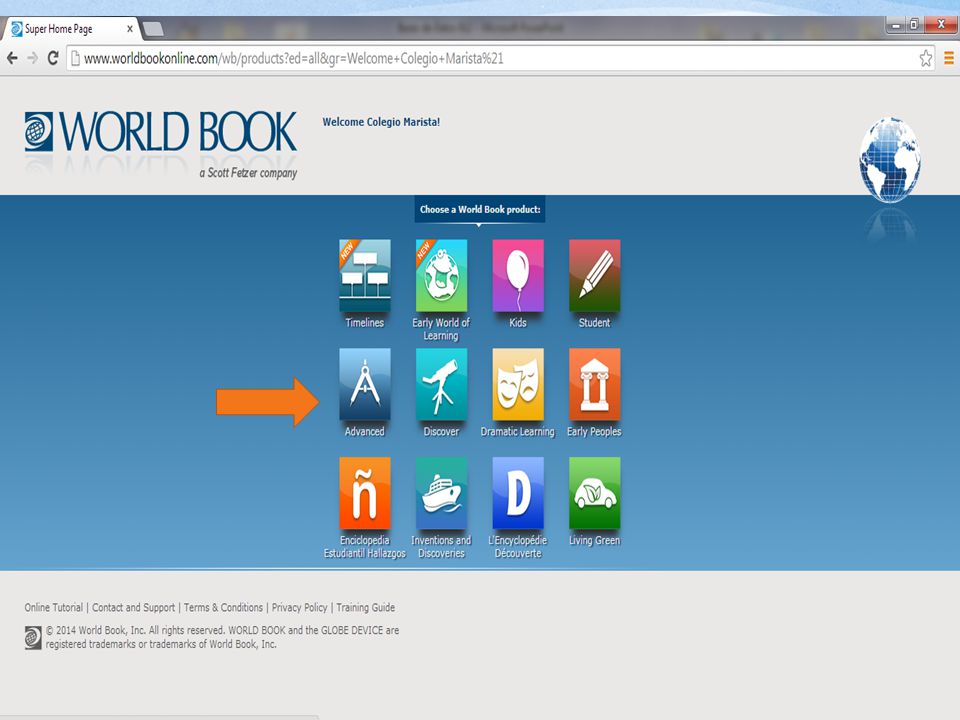This screenshot has width=960, height=720.
Task: View the Terms & Conditions link
Action: point(223,607)
